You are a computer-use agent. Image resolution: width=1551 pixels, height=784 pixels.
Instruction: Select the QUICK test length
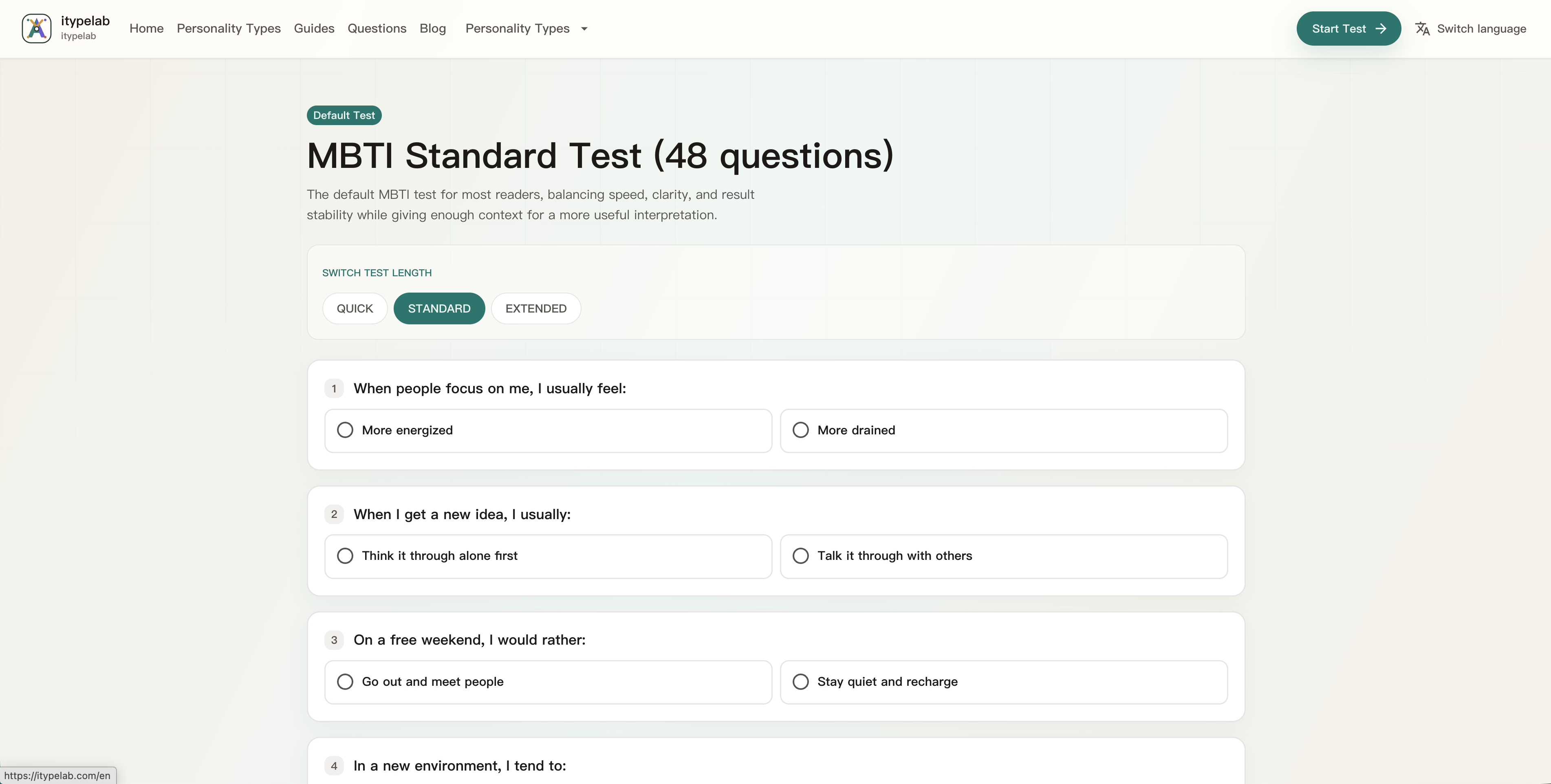[355, 308]
